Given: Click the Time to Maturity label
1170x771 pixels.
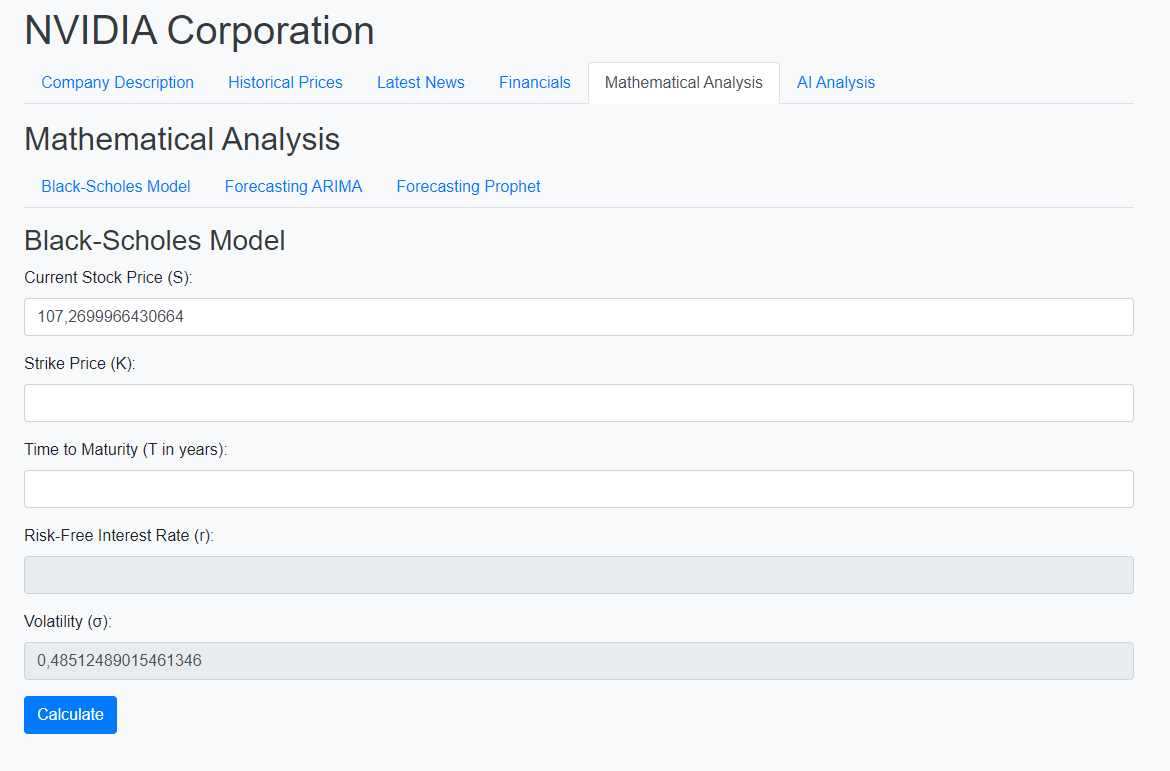Looking at the screenshot, I should click(125, 449).
